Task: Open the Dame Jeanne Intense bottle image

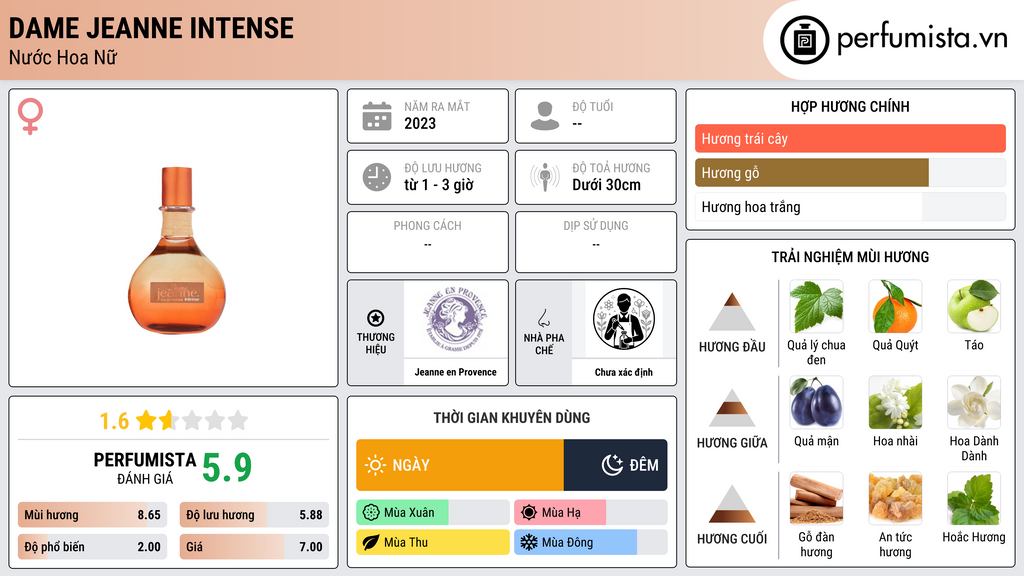Action: coord(176,250)
